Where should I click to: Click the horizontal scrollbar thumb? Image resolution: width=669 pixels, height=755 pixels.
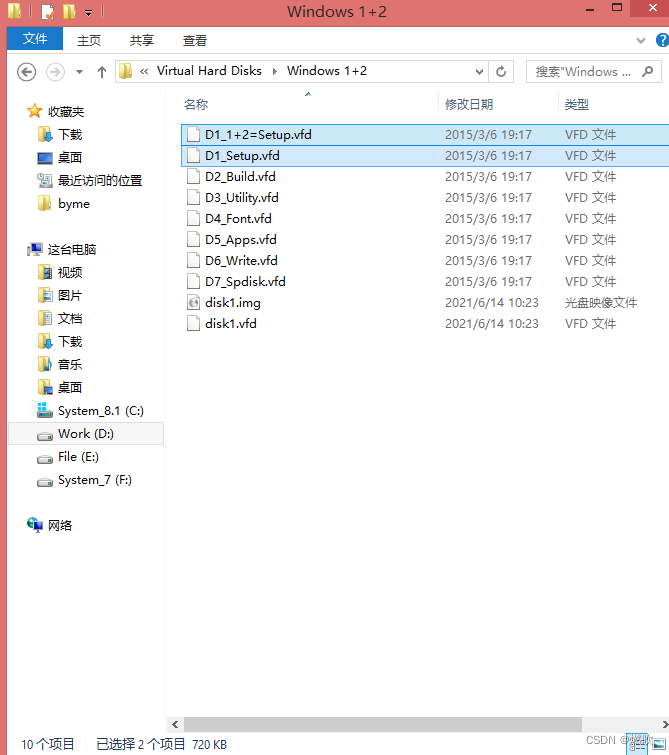pyautogui.click(x=383, y=724)
